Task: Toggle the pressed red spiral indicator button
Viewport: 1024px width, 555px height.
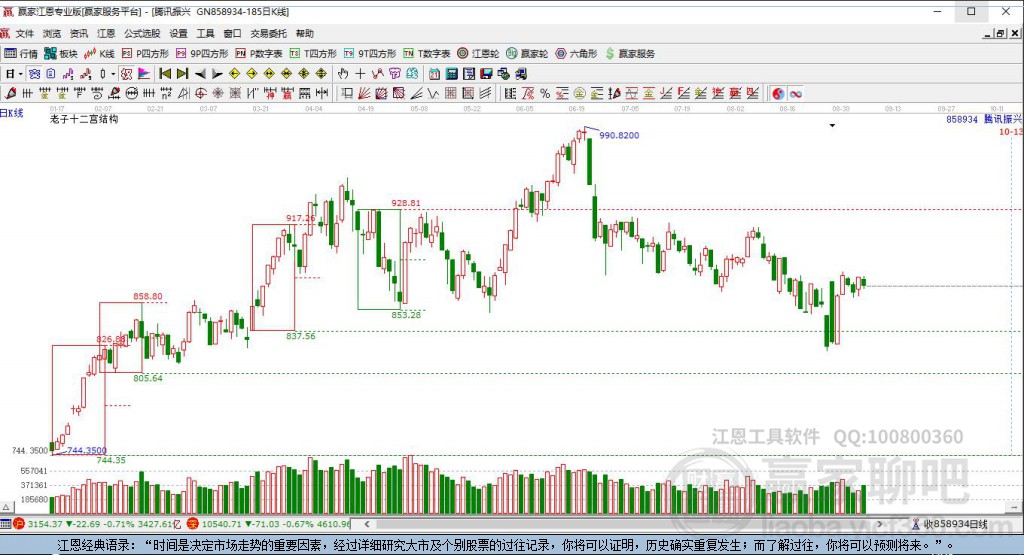Action: 126,74
